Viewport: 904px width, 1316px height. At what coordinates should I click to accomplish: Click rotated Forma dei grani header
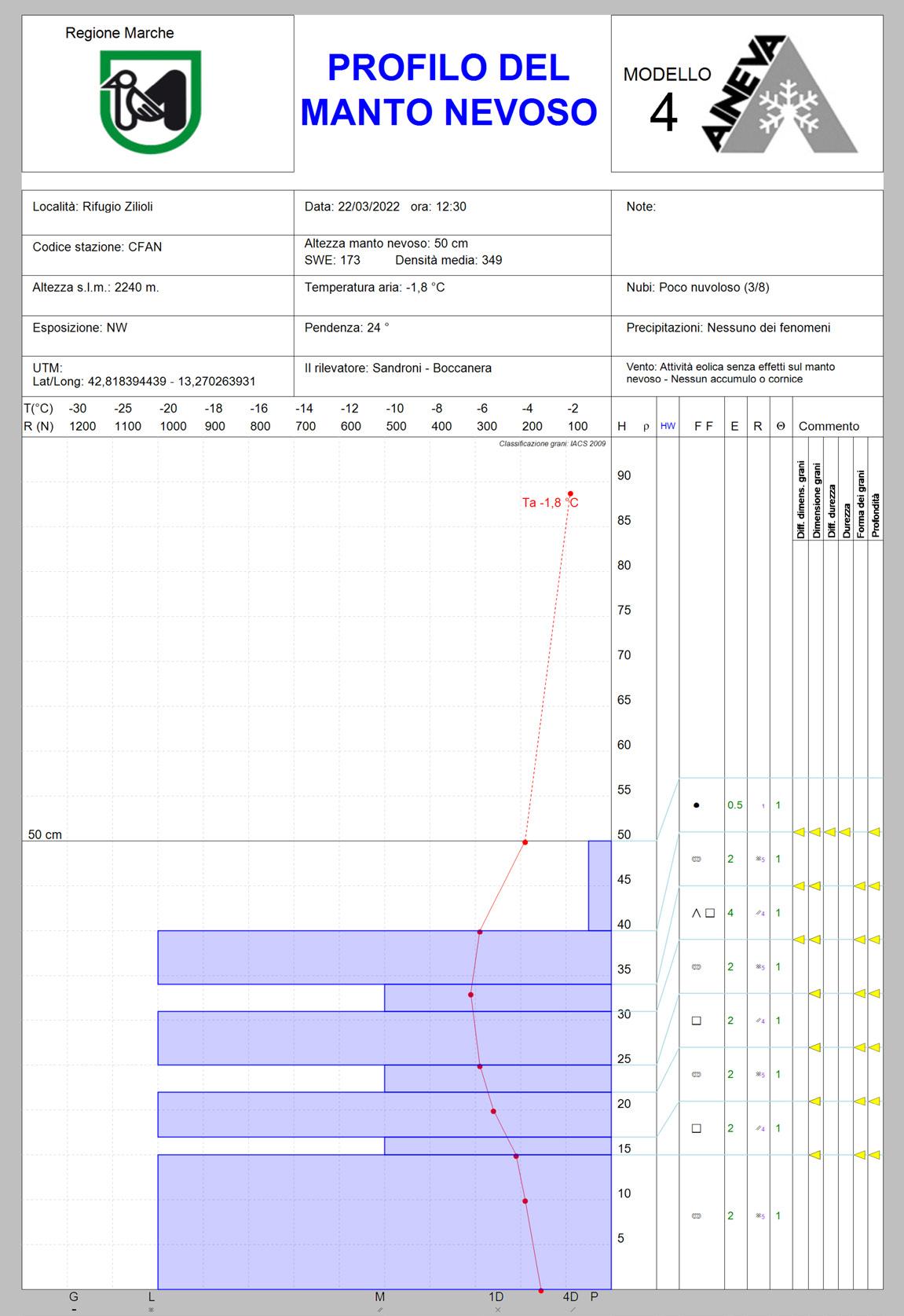pos(861,504)
